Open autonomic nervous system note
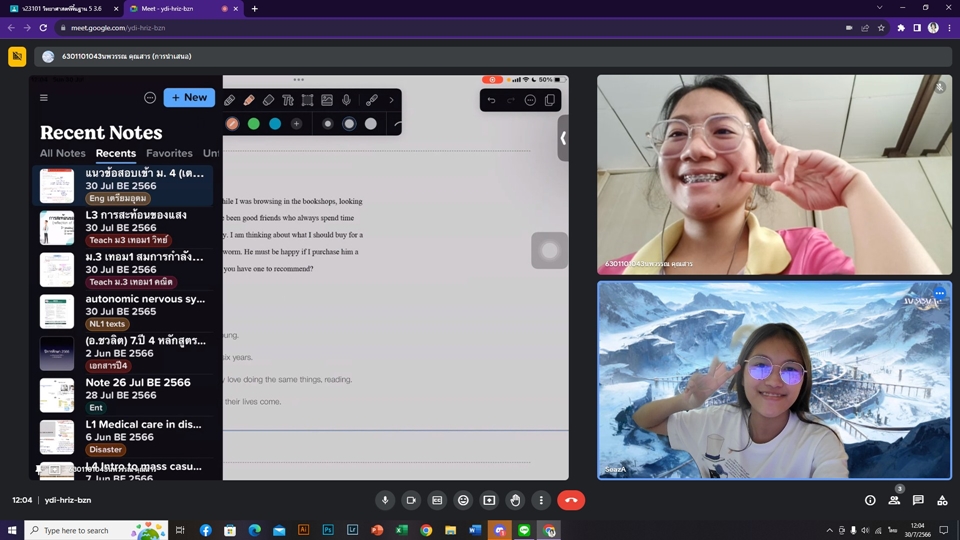The image size is (960, 540). pyautogui.click(x=123, y=311)
